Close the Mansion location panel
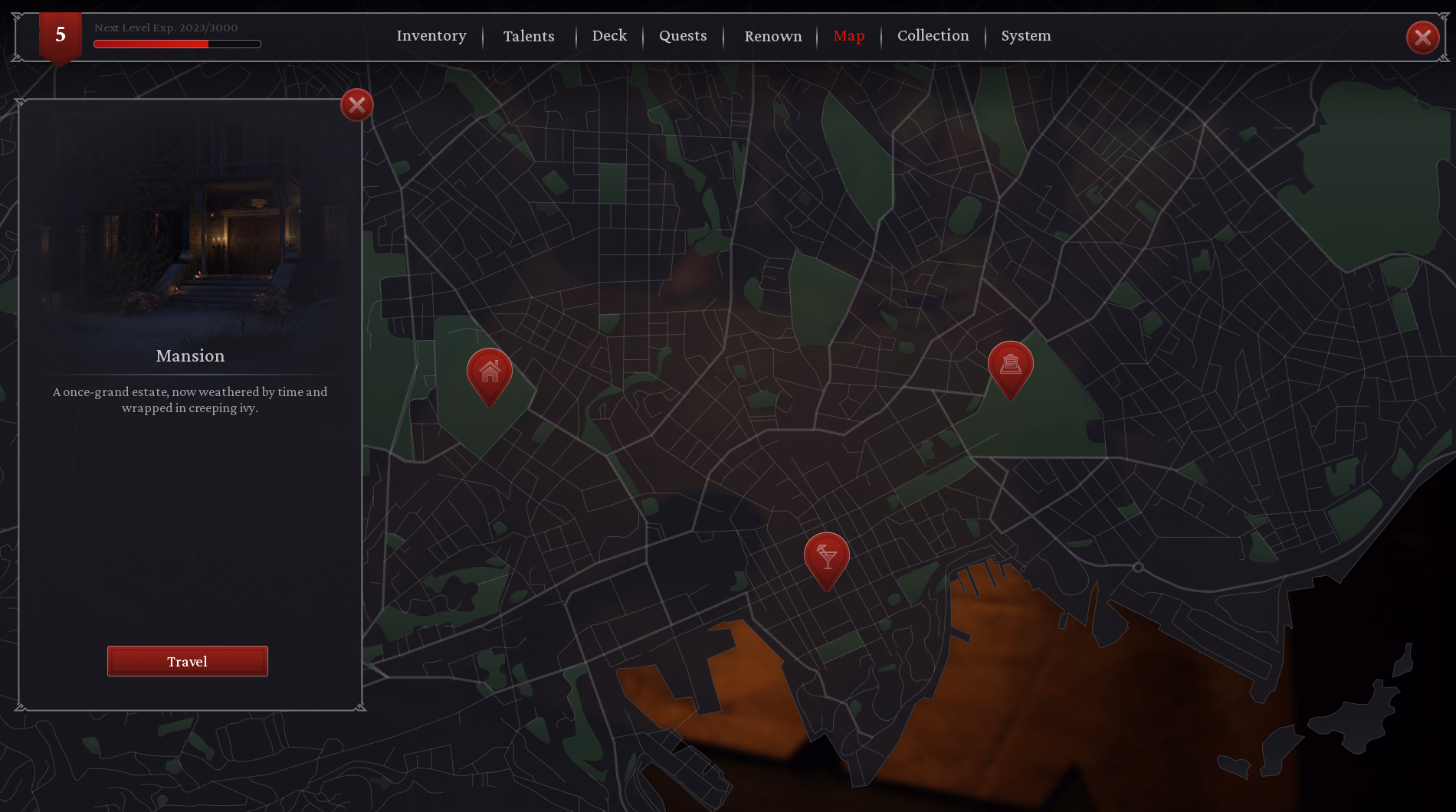Screen dimensions: 1456x812 pyautogui.click(x=357, y=105)
